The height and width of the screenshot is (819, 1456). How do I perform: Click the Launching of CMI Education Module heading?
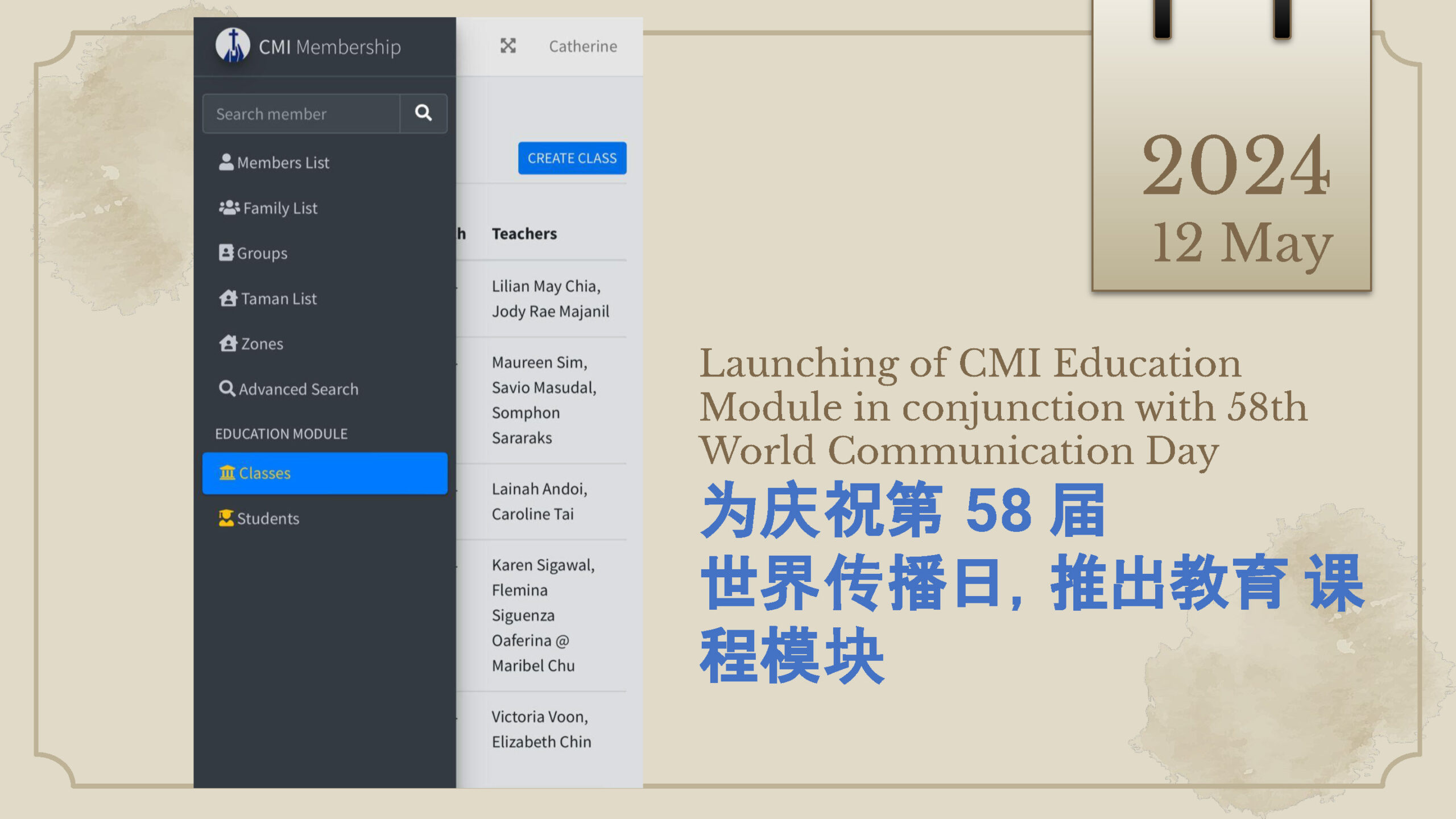coord(1003,407)
